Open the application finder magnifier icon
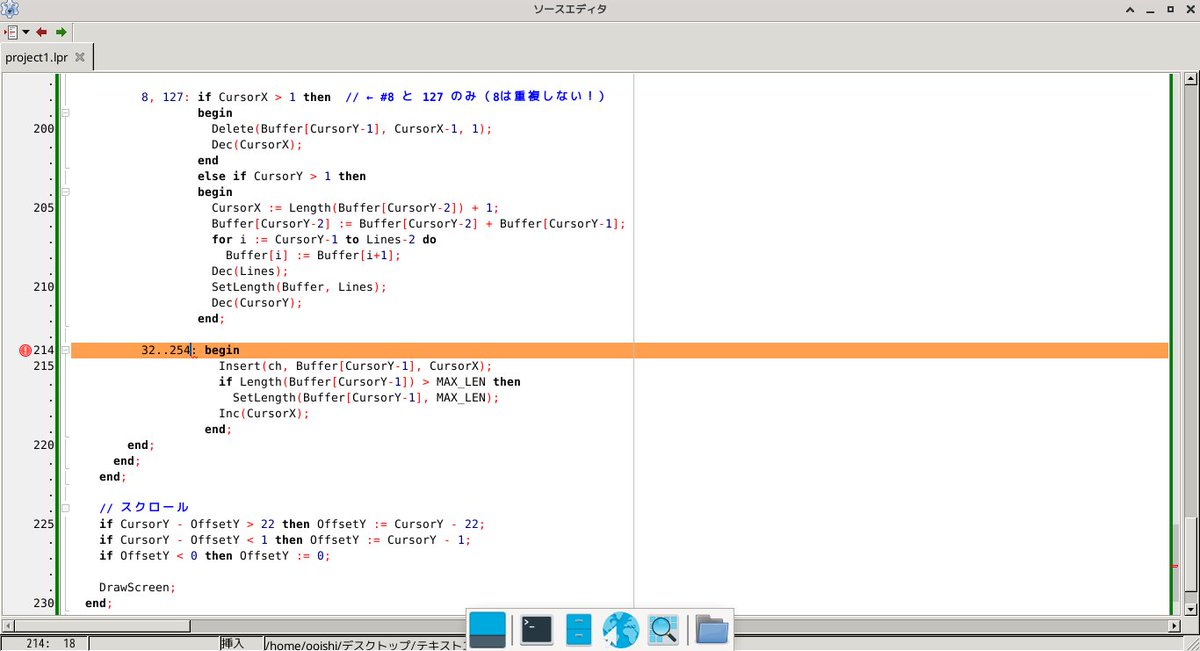This screenshot has height=651, width=1200. [663, 629]
